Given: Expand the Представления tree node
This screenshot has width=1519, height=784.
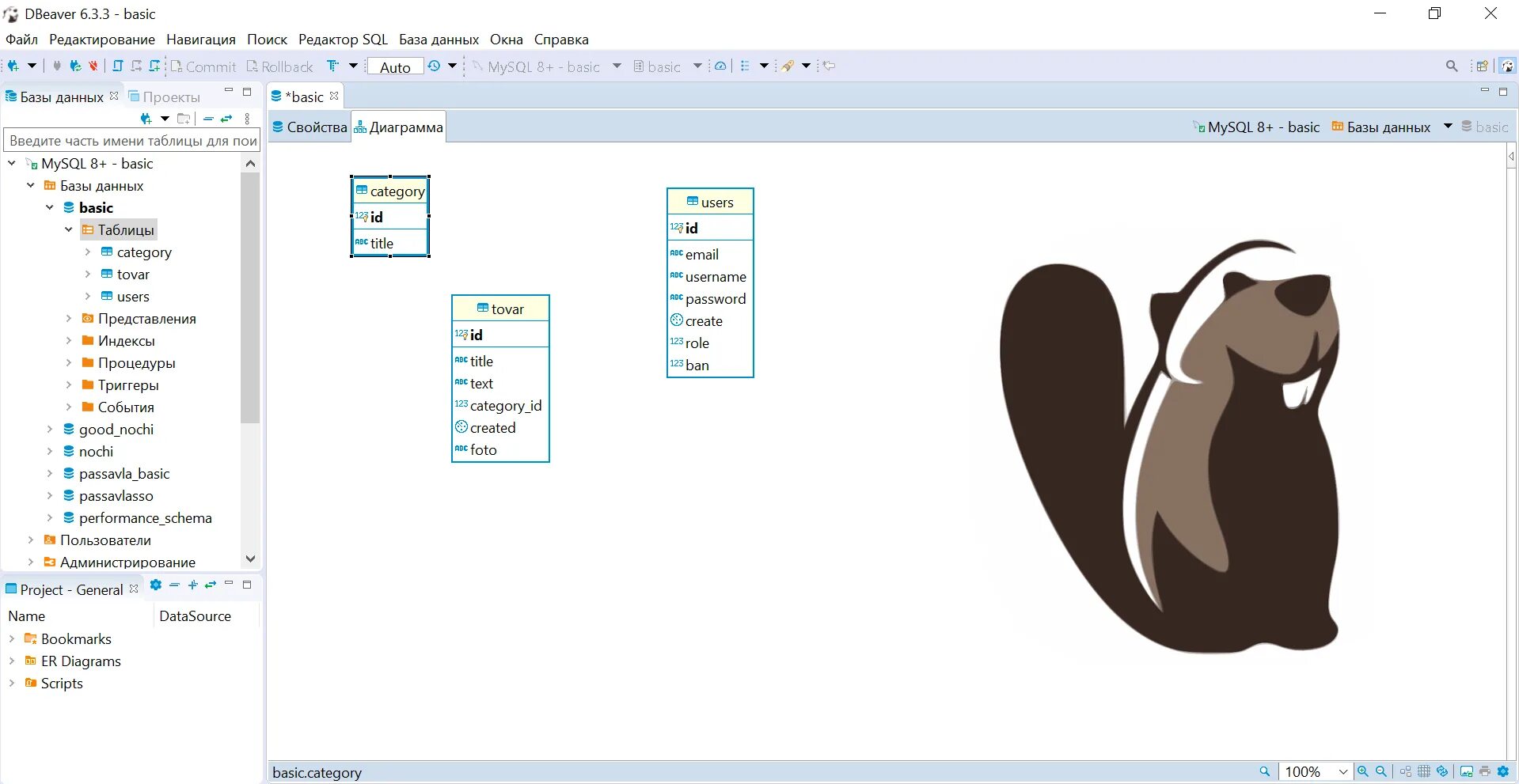Looking at the screenshot, I should coord(69,319).
